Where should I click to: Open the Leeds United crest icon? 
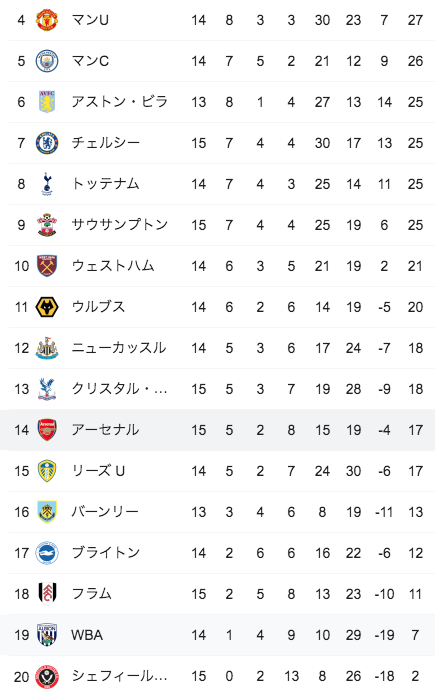pos(47,471)
